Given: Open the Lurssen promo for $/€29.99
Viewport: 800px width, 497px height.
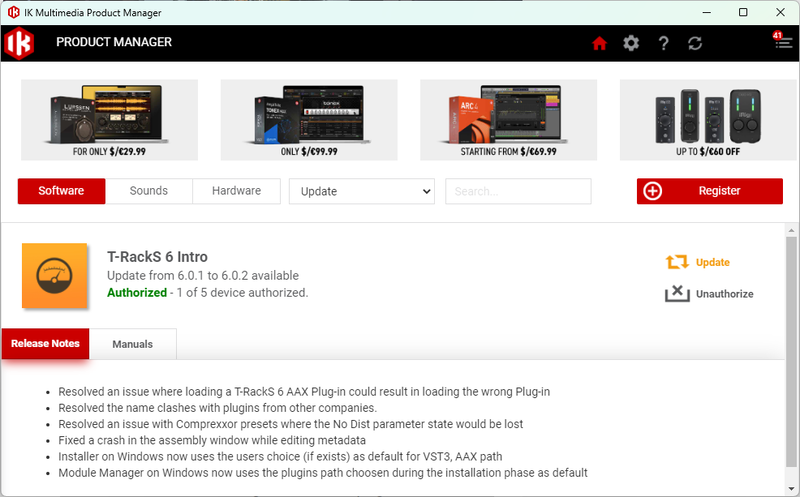Looking at the screenshot, I should click(x=109, y=120).
